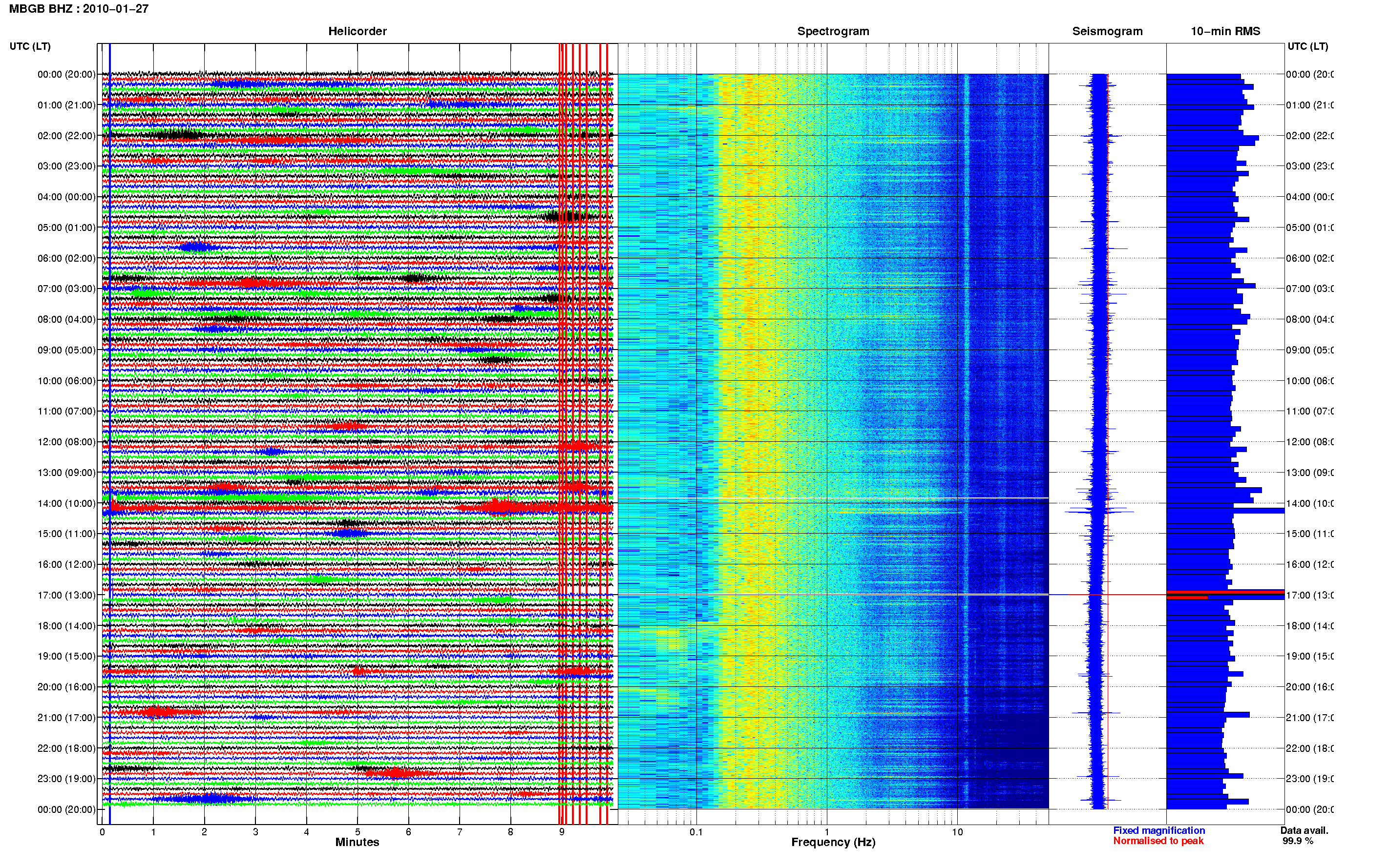Image resolution: width=1389 pixels, height=868 pixels.
Task: Click the UTC (LT) label above left axis
Action: tap(30, 46)
